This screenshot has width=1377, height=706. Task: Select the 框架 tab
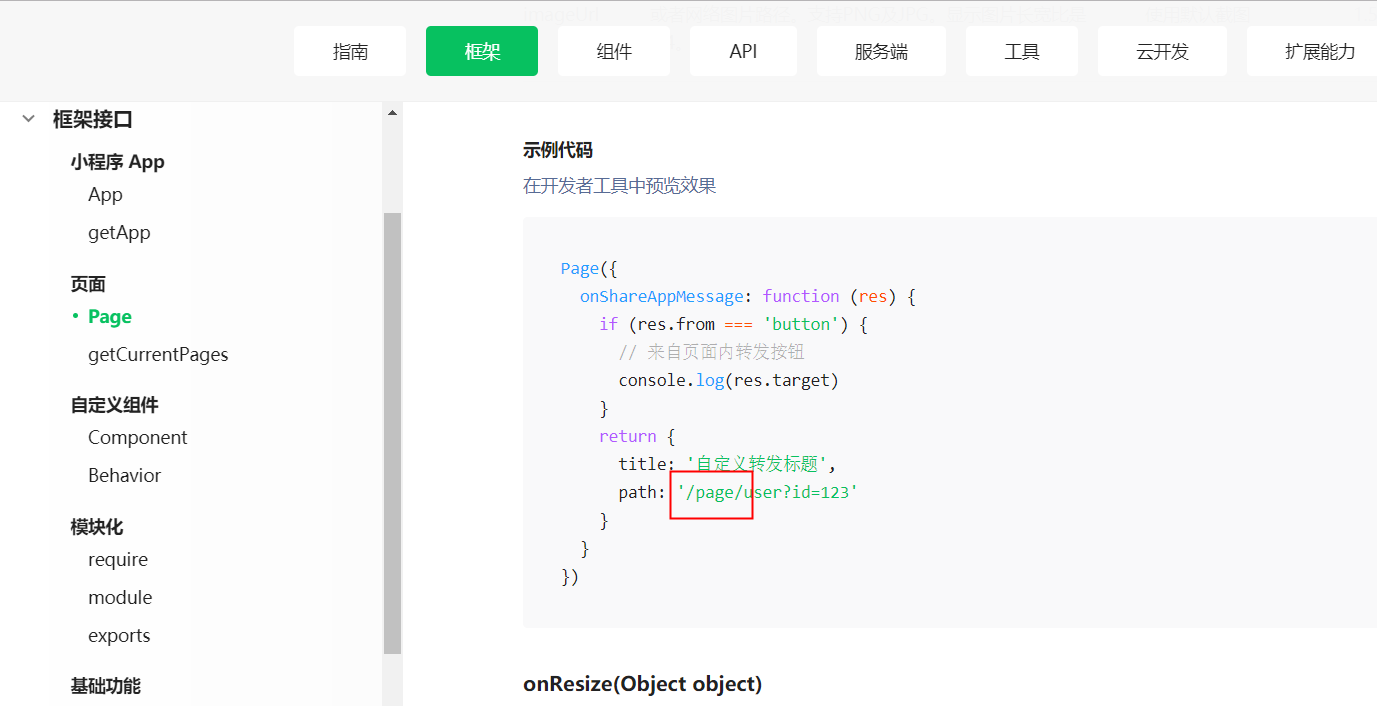(x=482, y=51)
